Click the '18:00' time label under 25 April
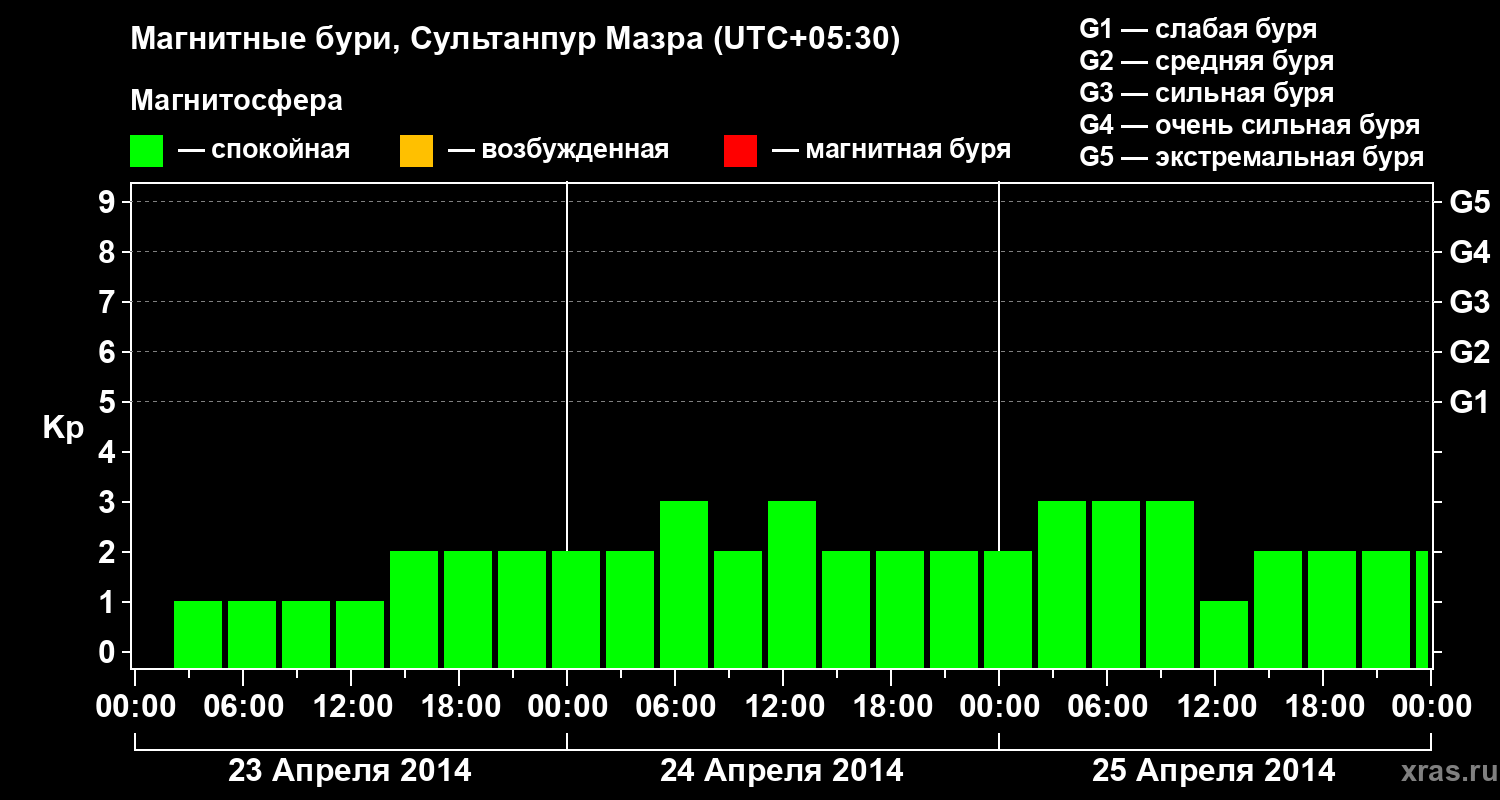The height and width of the screenshot is (800, 1500). (1323, 707)
